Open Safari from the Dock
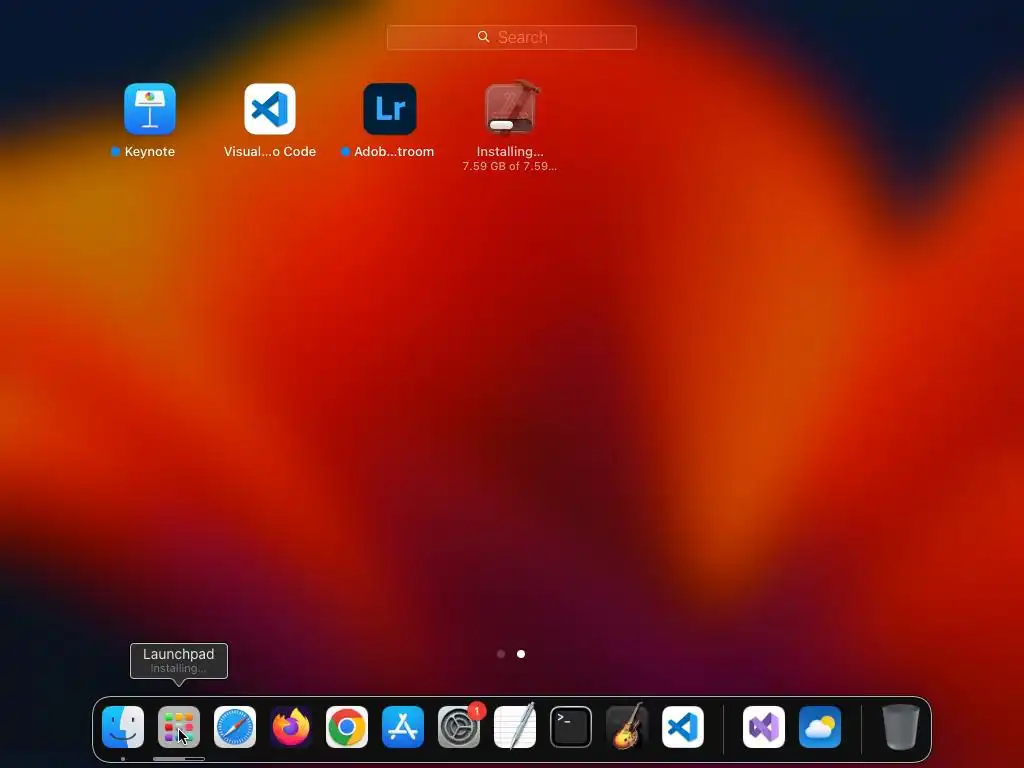This screenshot has width=1024, height=768. [x=235, y=727]
